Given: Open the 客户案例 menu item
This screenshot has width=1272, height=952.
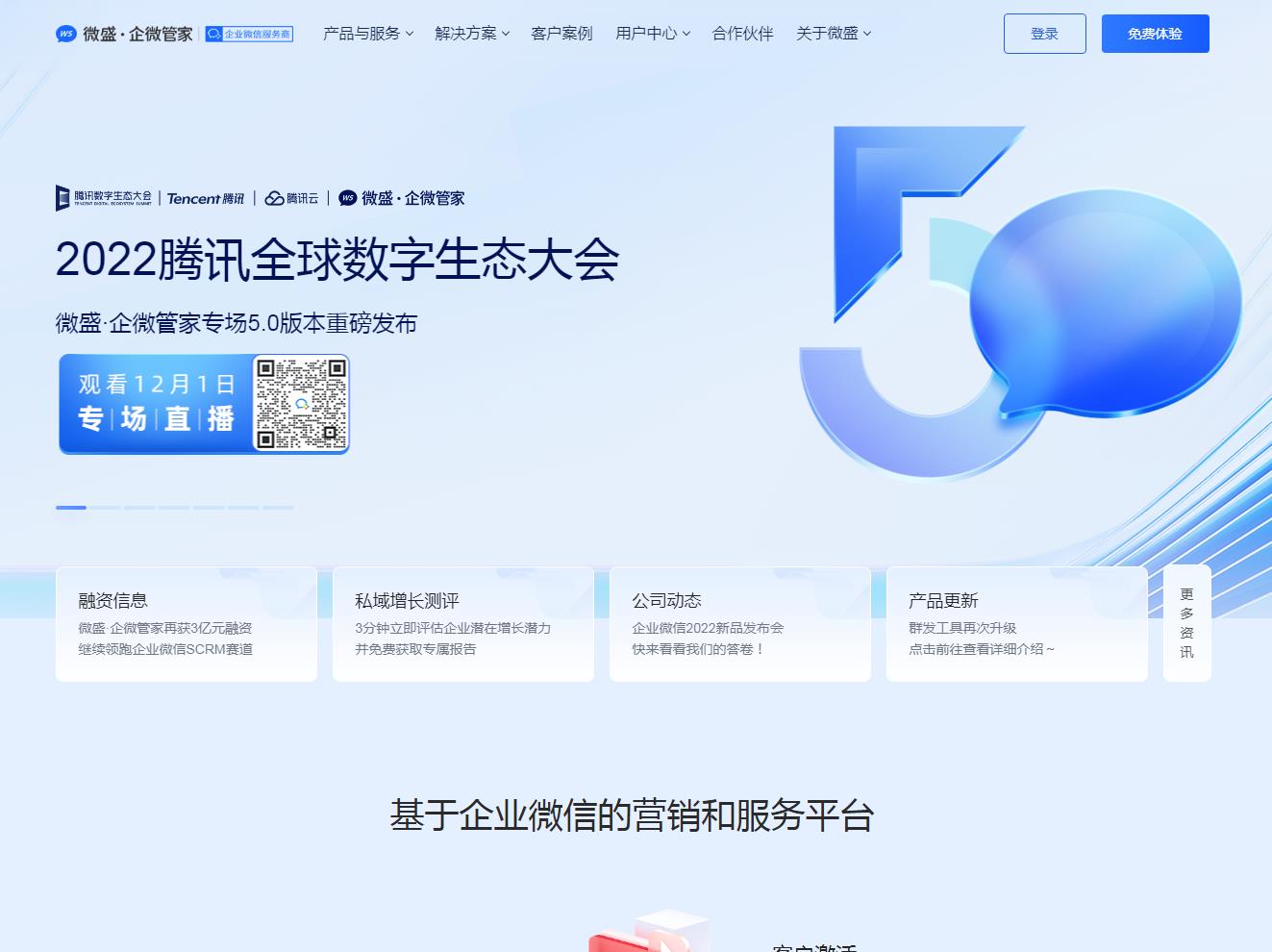Looking at the screenshot, I should coord(561,33).
